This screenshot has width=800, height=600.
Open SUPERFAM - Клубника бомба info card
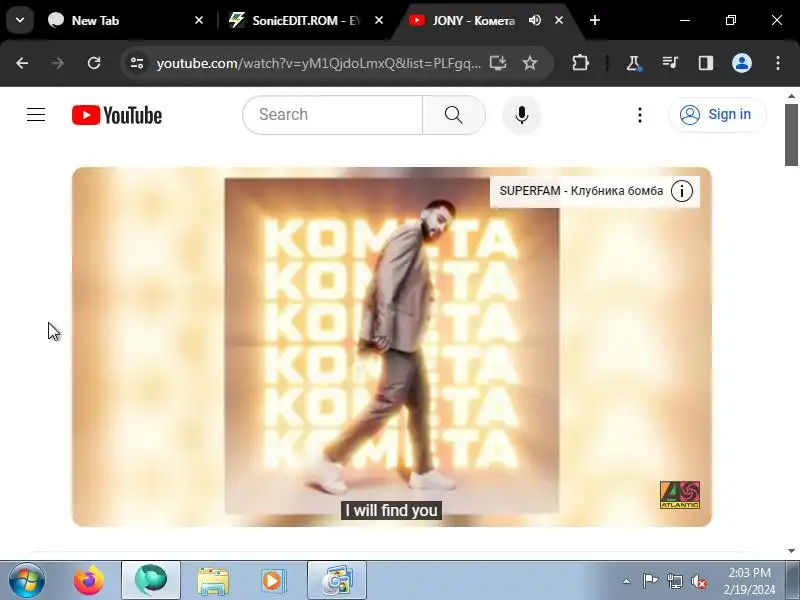pos(582,191)
